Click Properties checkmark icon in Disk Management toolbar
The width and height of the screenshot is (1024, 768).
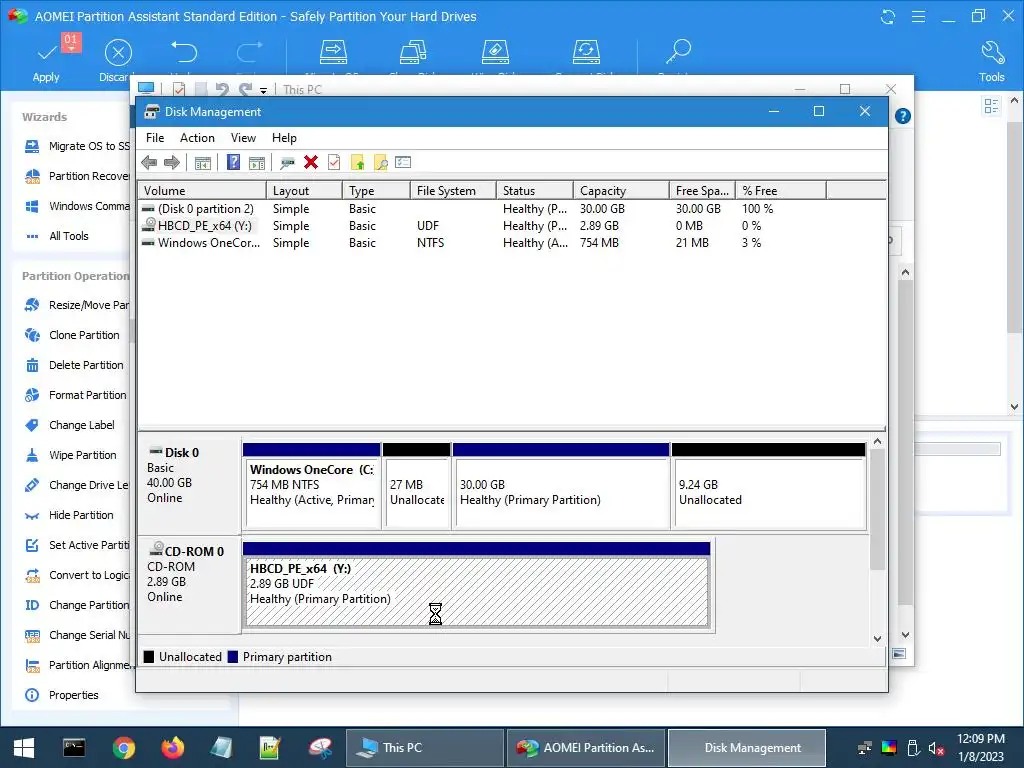[334, 162]
